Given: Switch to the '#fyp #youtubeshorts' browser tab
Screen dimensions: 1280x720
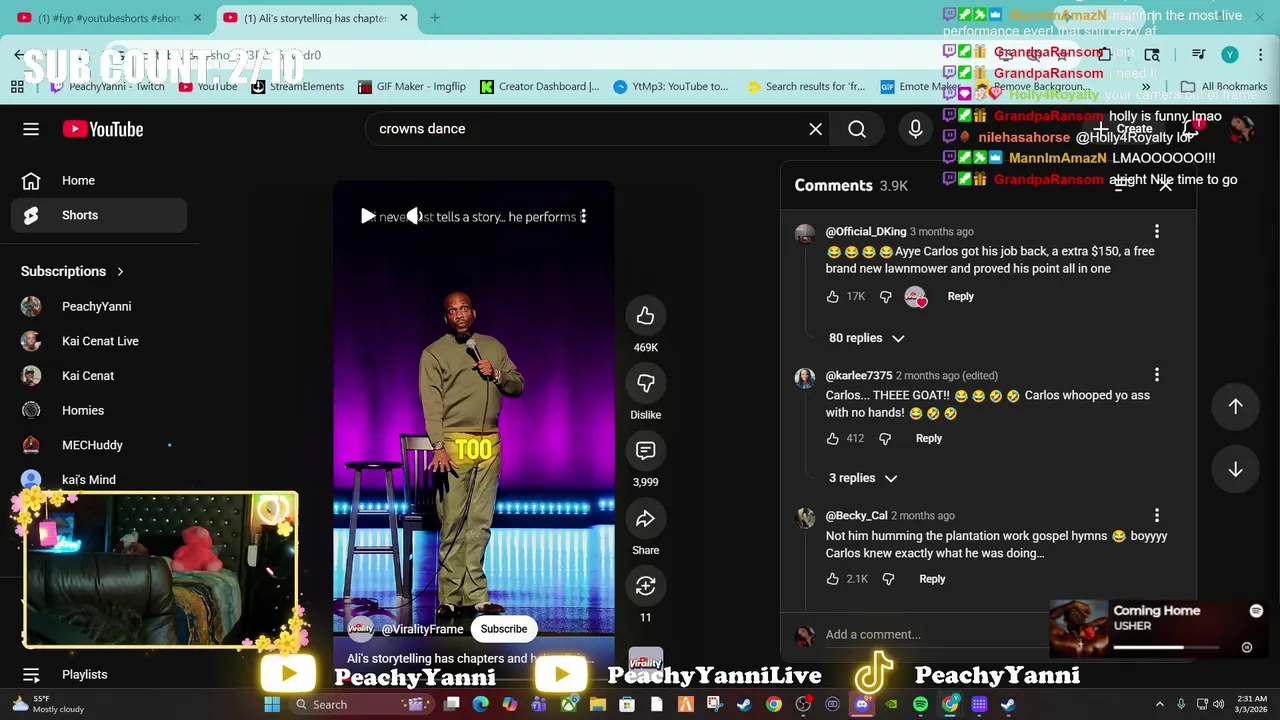Looking at the screenshot, I should pos(107,18).
